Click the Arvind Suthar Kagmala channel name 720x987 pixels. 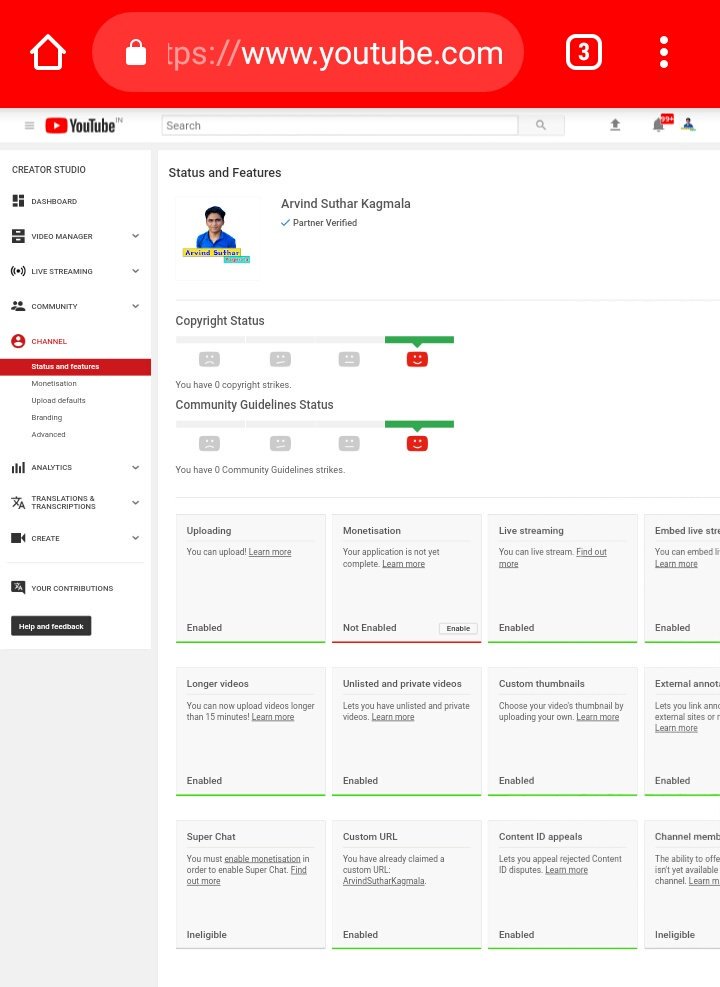pyautogui.click(x=346, y=204)
